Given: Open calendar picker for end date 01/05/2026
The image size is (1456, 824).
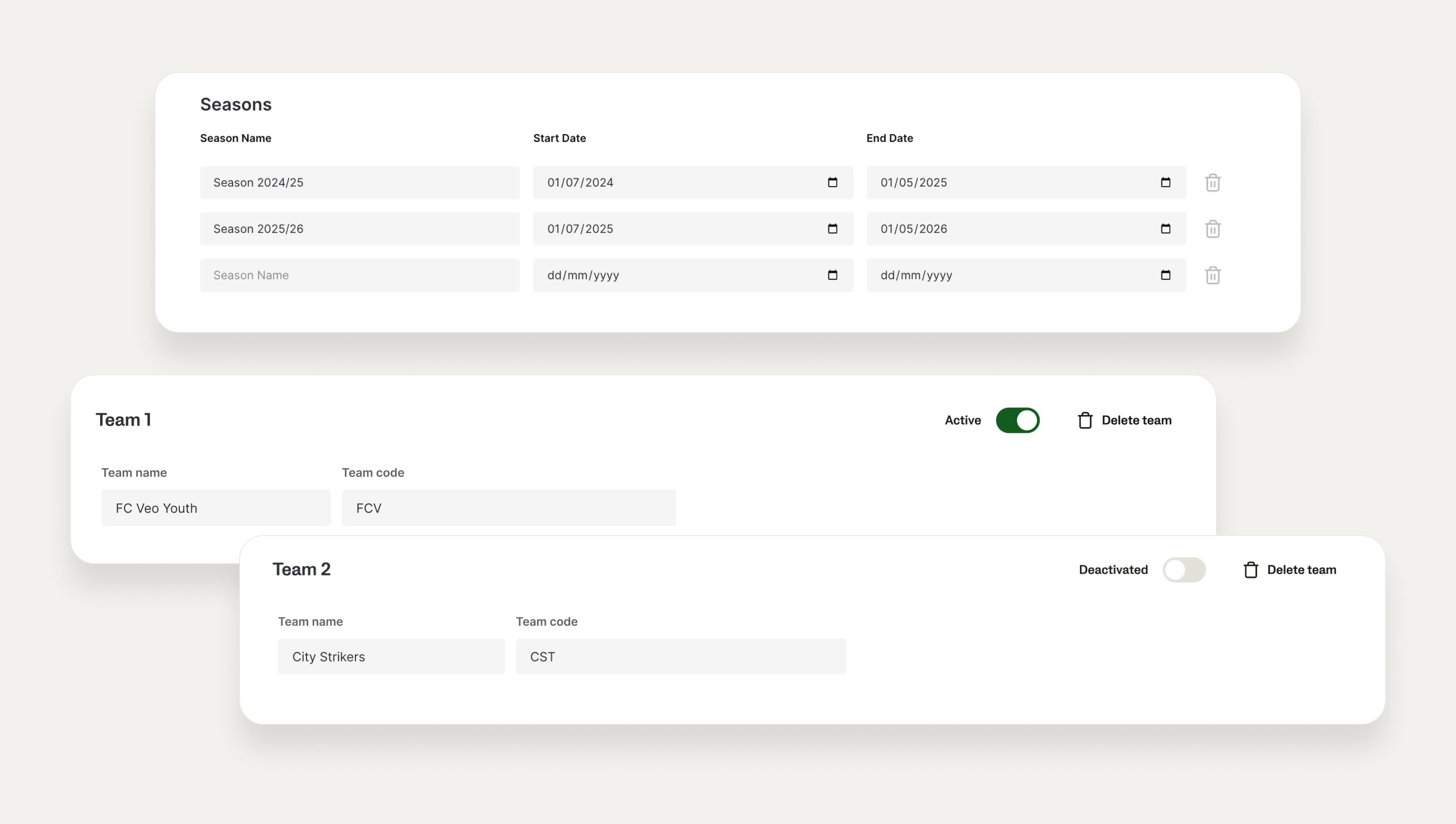Looking at the screenshot, I should point(1166,229).
